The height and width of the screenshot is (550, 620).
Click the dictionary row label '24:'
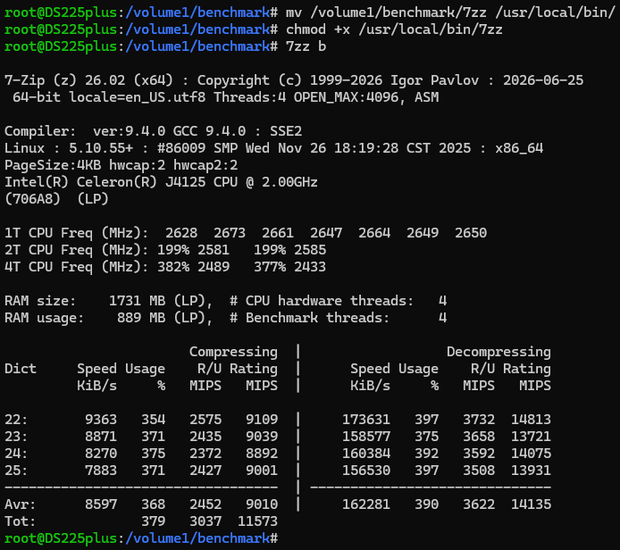pos(16,454)
